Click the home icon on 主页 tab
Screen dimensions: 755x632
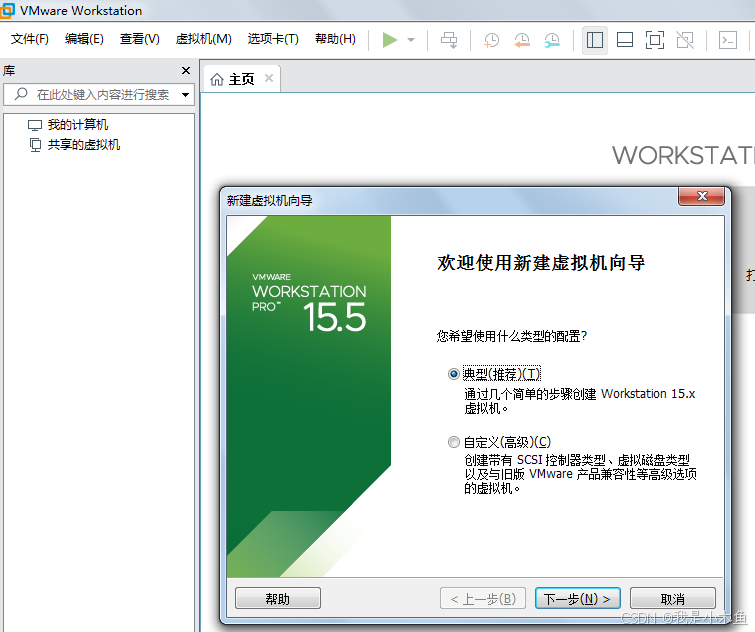point(217,79)
